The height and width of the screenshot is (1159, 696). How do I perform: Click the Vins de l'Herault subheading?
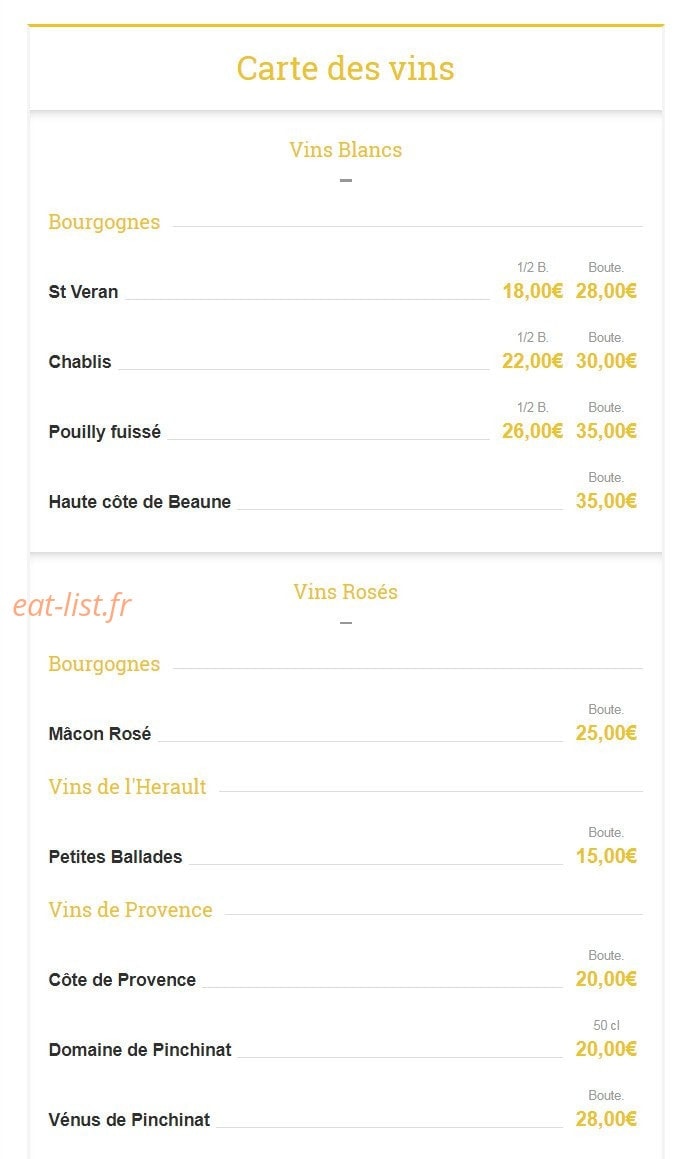click(x=127, y=787)
